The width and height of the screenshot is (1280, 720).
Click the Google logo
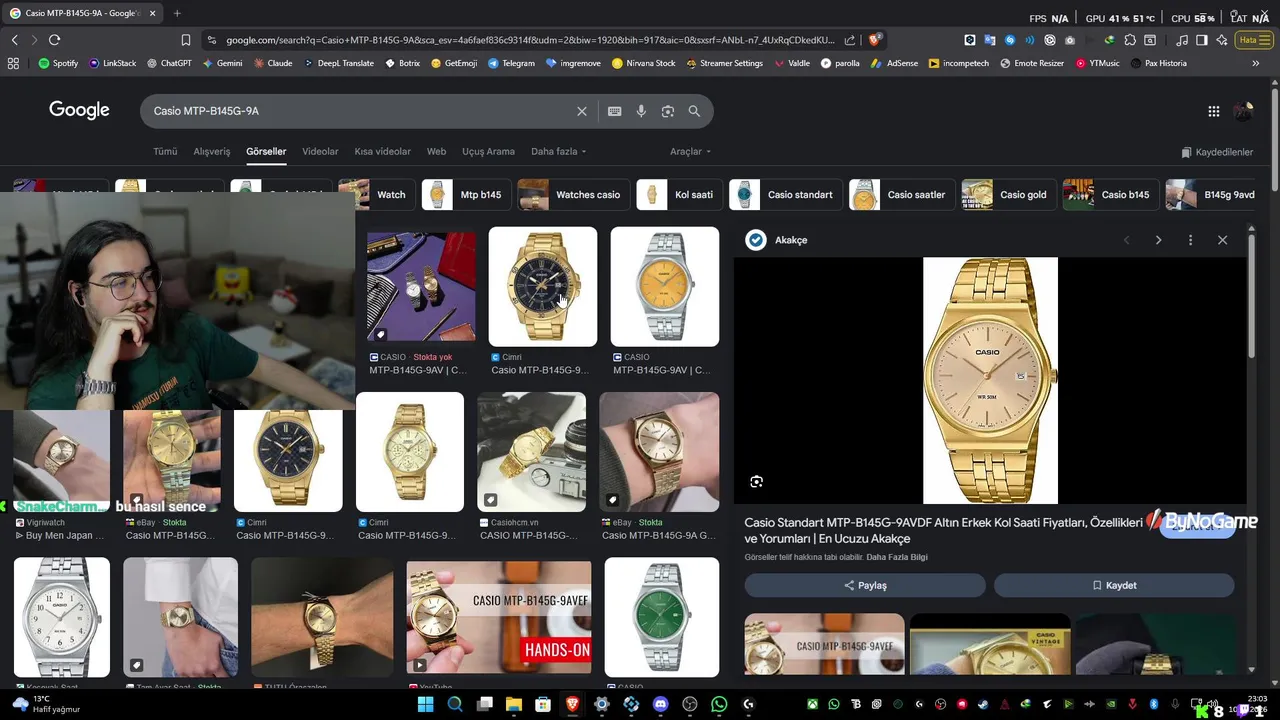(x=79, y=110)
